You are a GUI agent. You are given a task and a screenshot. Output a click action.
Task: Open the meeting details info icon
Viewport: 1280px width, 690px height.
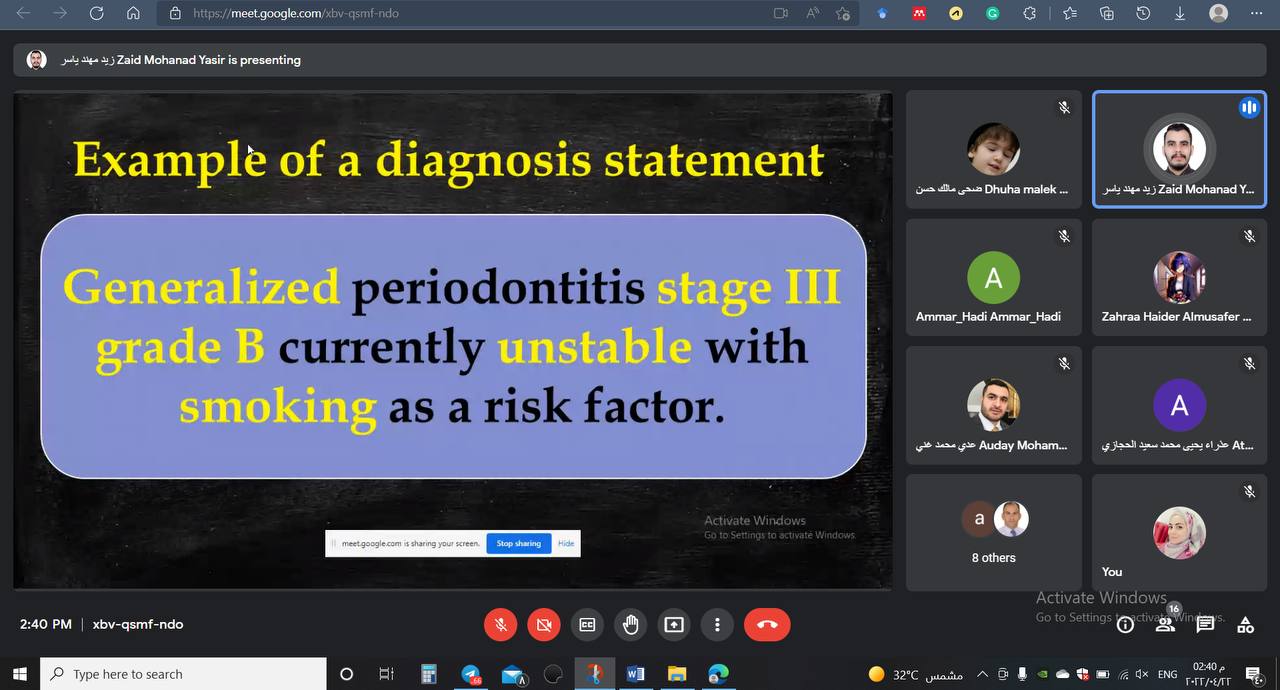(x=1125, y=625)
